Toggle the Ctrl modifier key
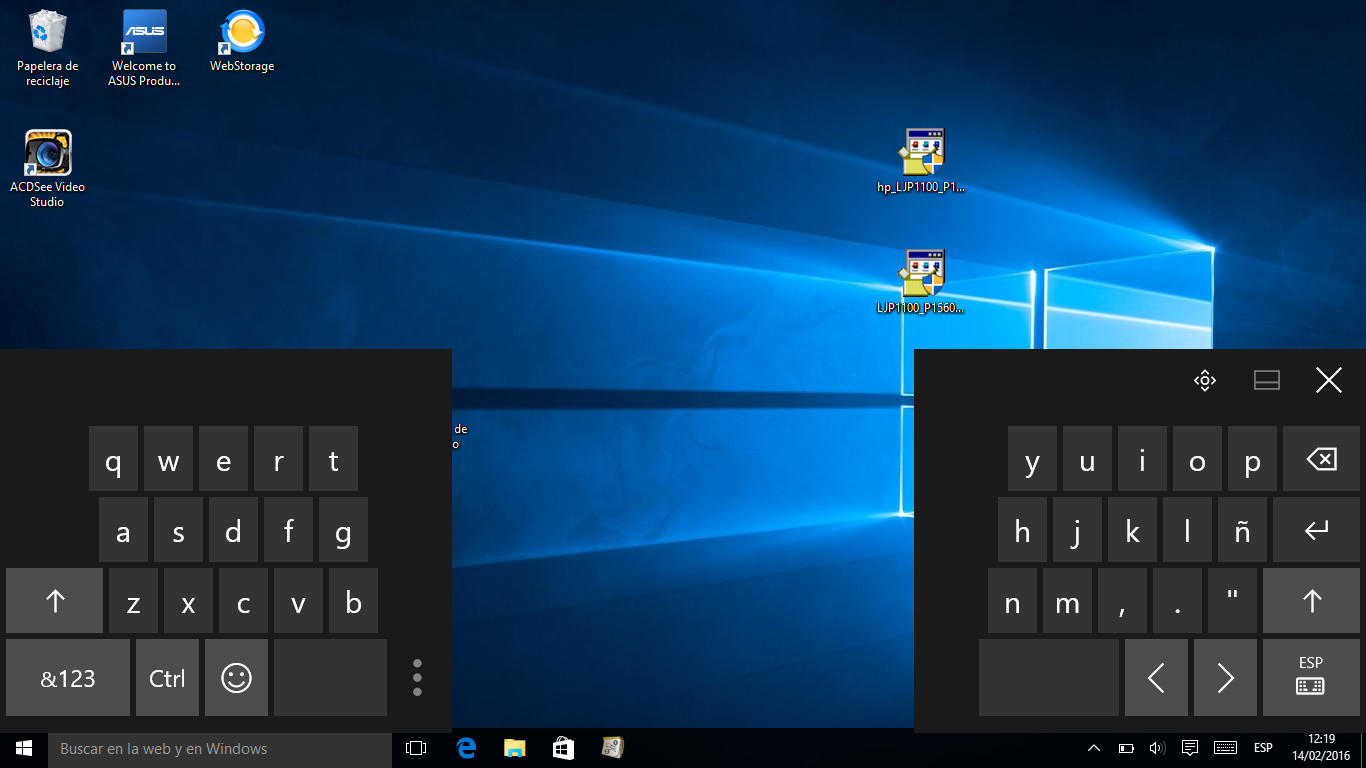The image size is (1366, 768). point(167,678)
